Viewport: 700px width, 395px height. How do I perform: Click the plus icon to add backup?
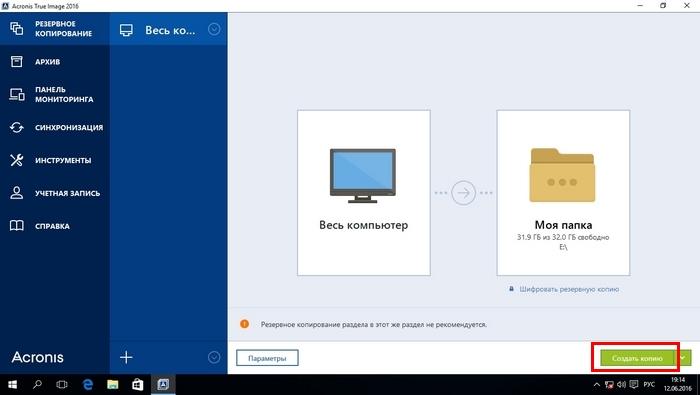point(126,357)
